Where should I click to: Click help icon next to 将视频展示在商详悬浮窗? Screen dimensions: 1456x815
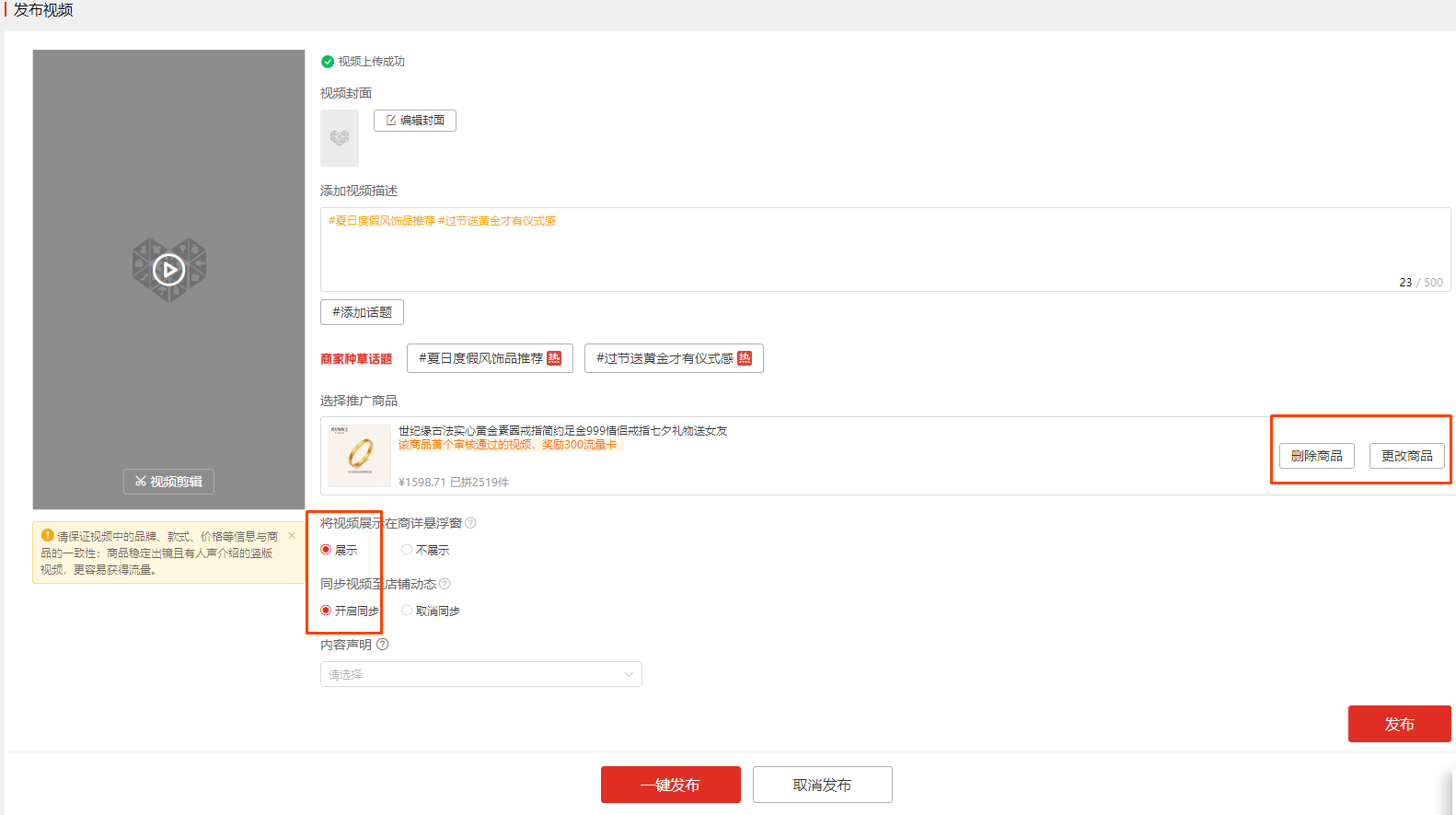point(470,523)
